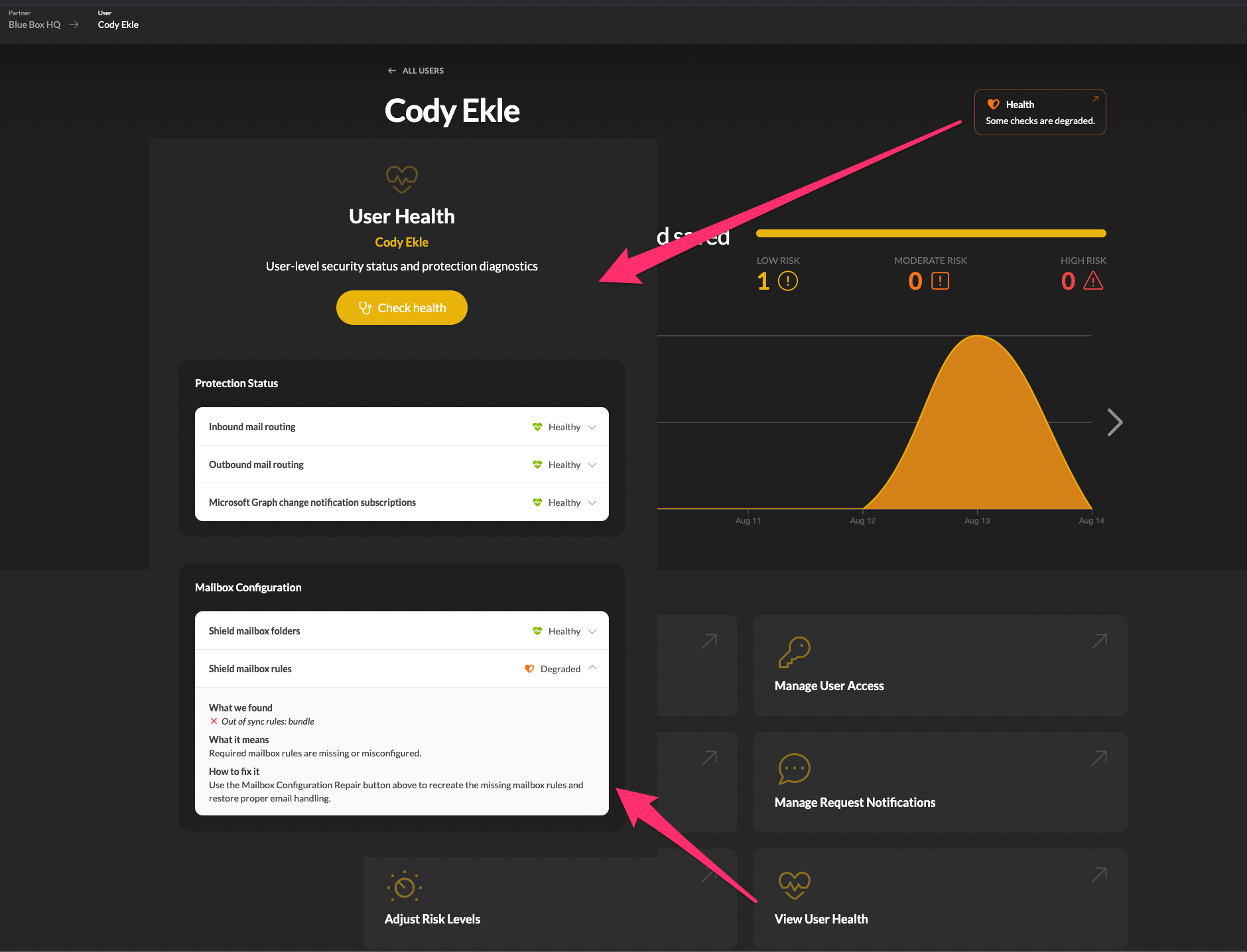1247x952 pixels.
Task: Click the LOW RISK count value 1
Action: (x=763, y=281)
